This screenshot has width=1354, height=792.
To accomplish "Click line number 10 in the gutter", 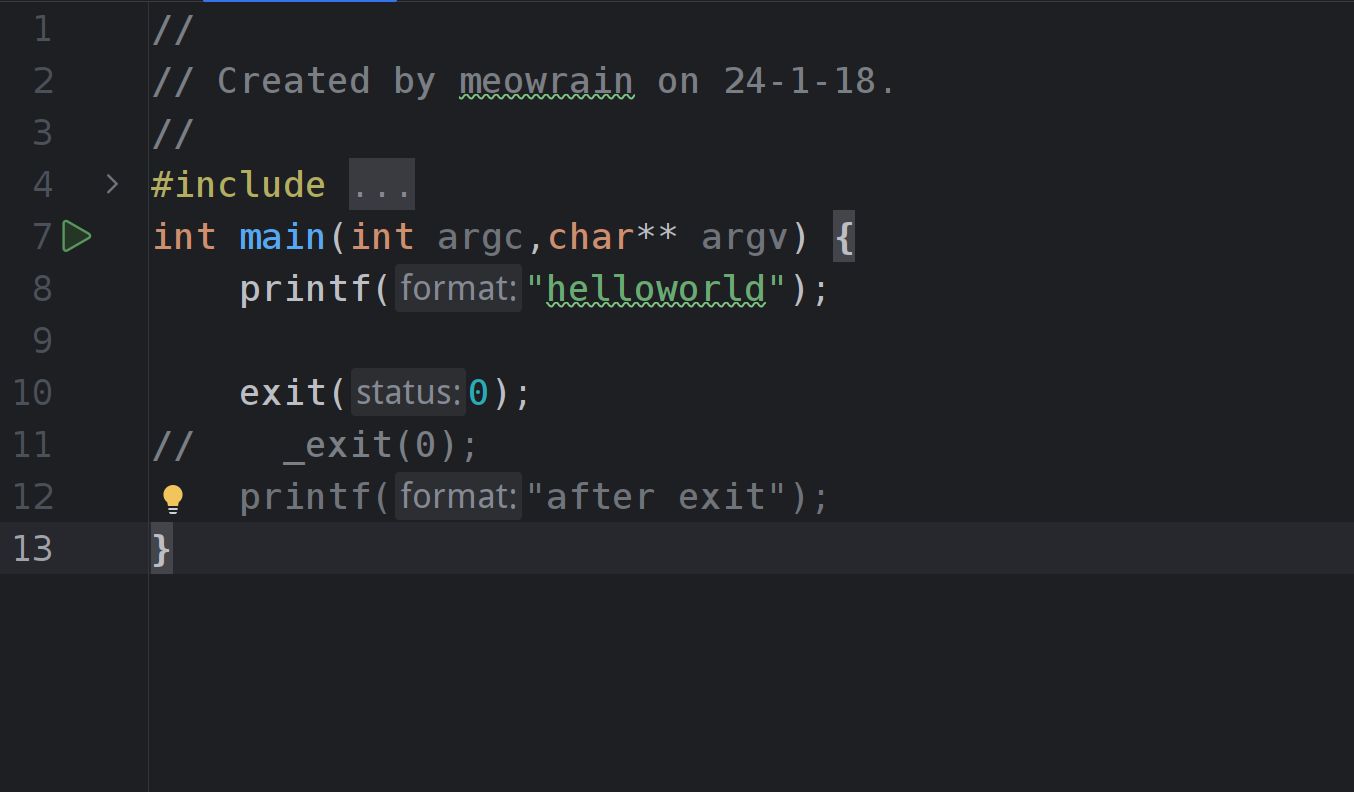I will [x=32, y=393].
